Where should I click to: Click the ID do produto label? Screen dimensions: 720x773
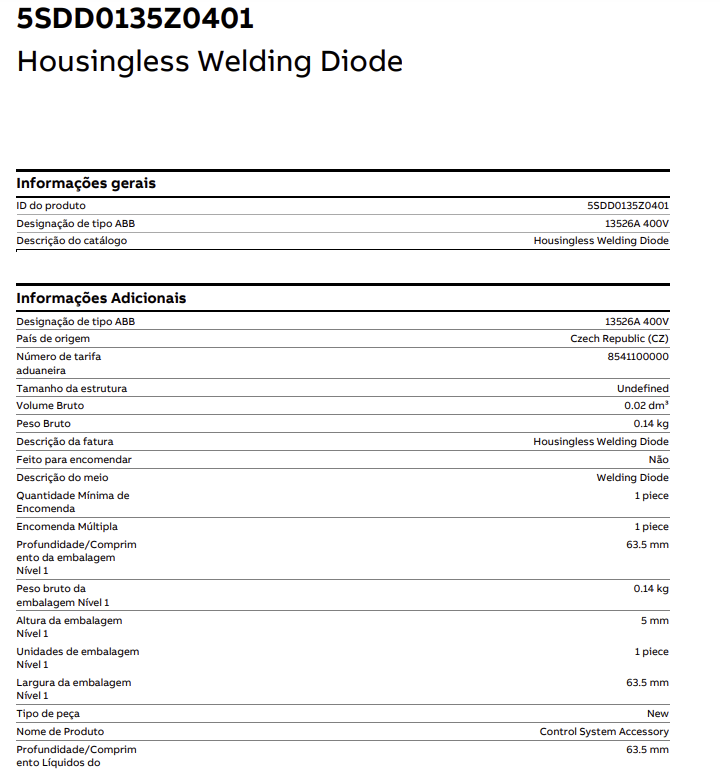[51, 206]
